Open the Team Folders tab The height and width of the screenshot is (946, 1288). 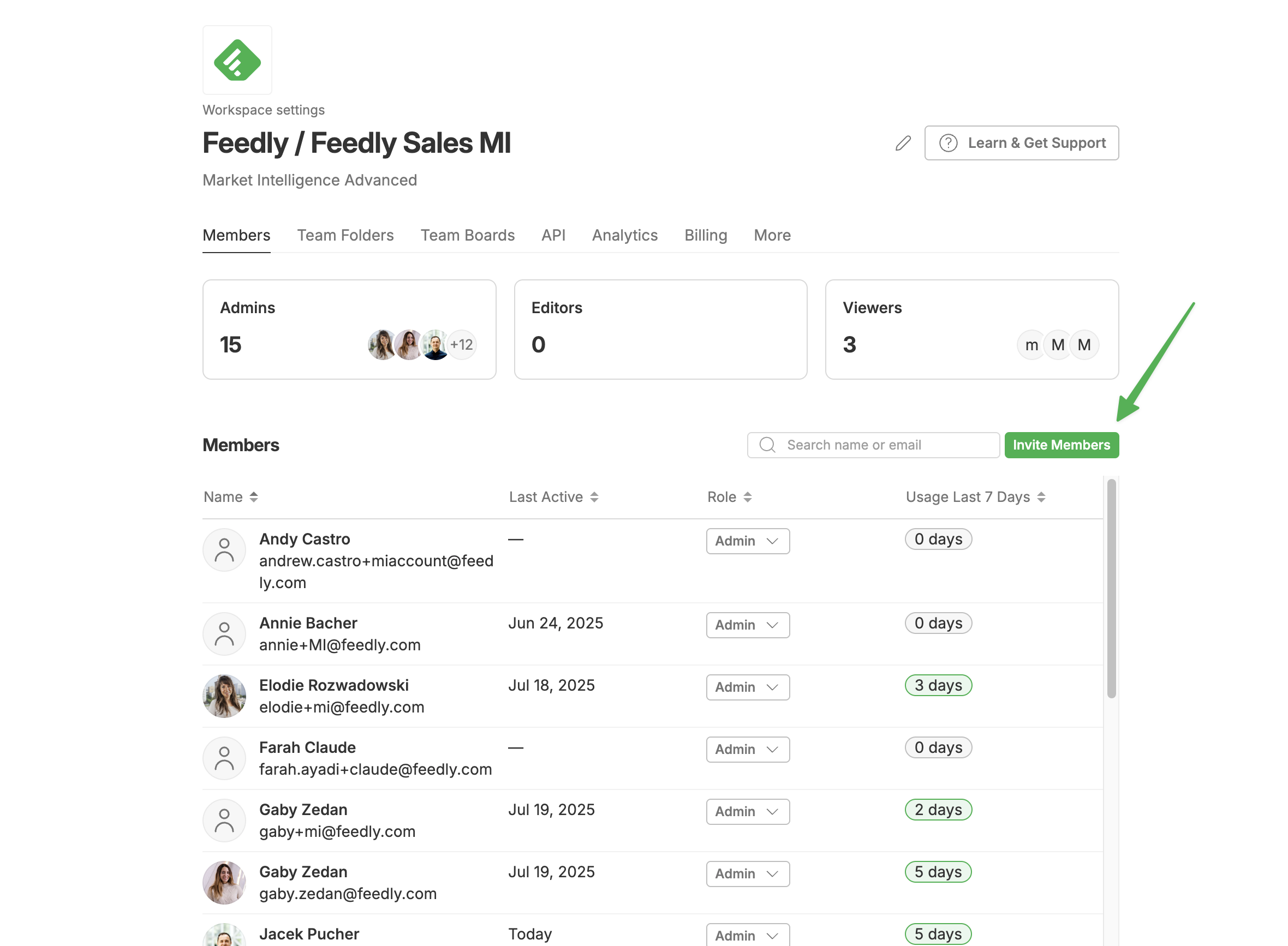(x=345, y=235)
